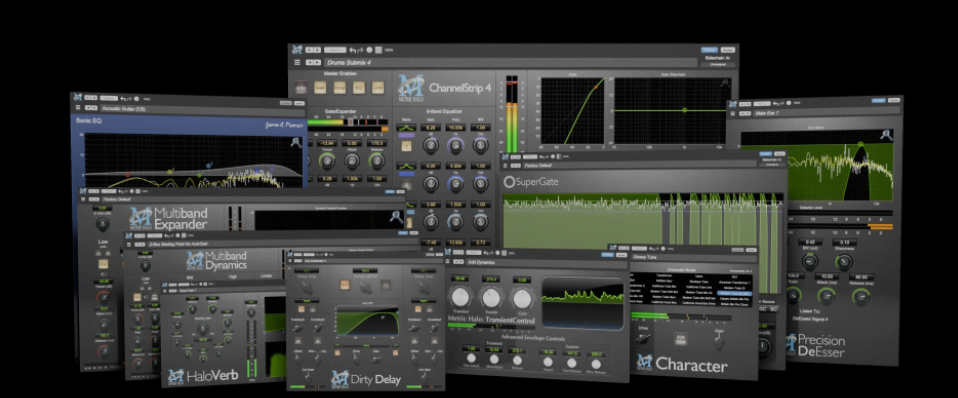
Task: Click the magnifier icon in Precision DeEsser graph
Action: 887,135
